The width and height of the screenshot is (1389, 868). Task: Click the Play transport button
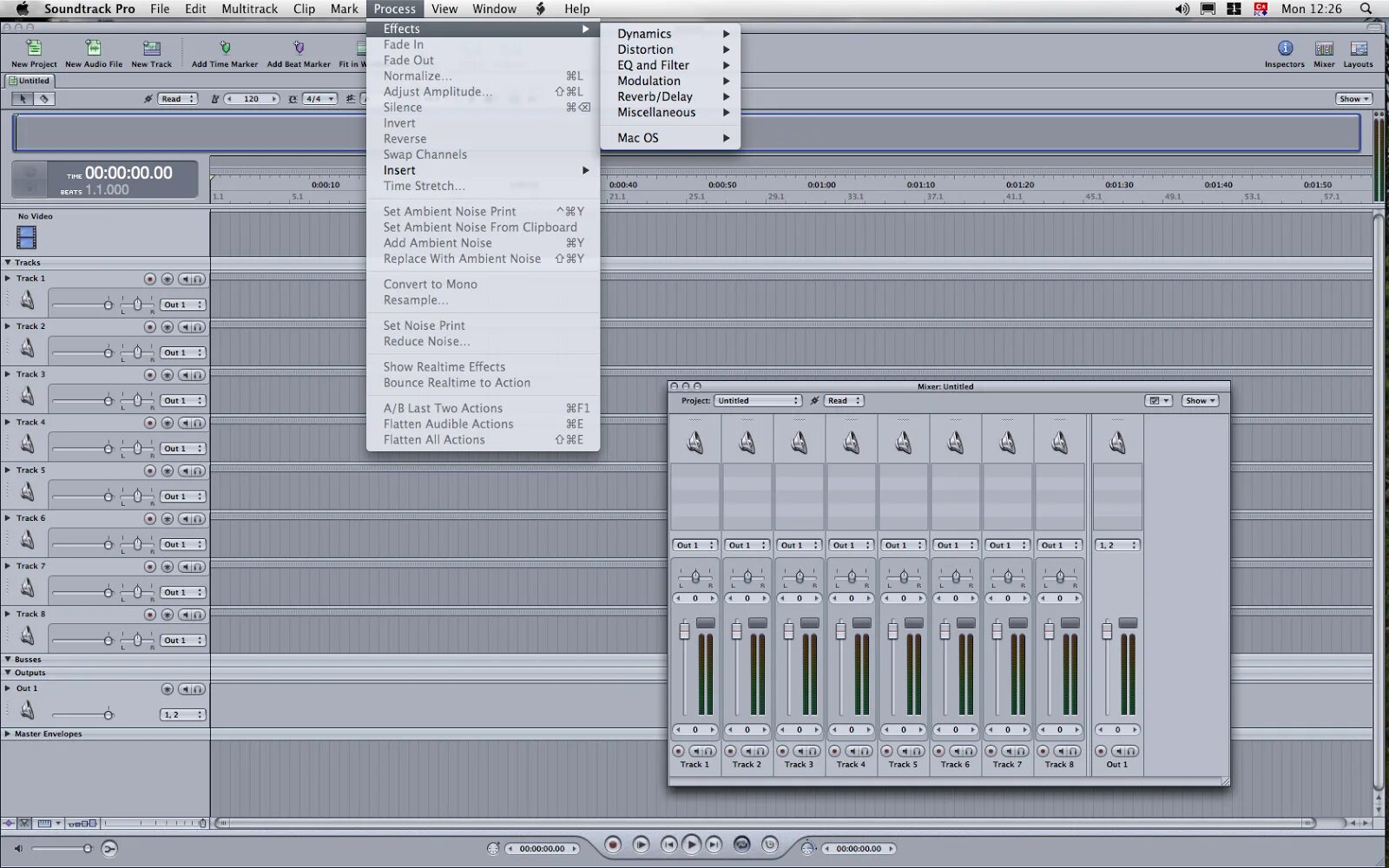point(691,845)
